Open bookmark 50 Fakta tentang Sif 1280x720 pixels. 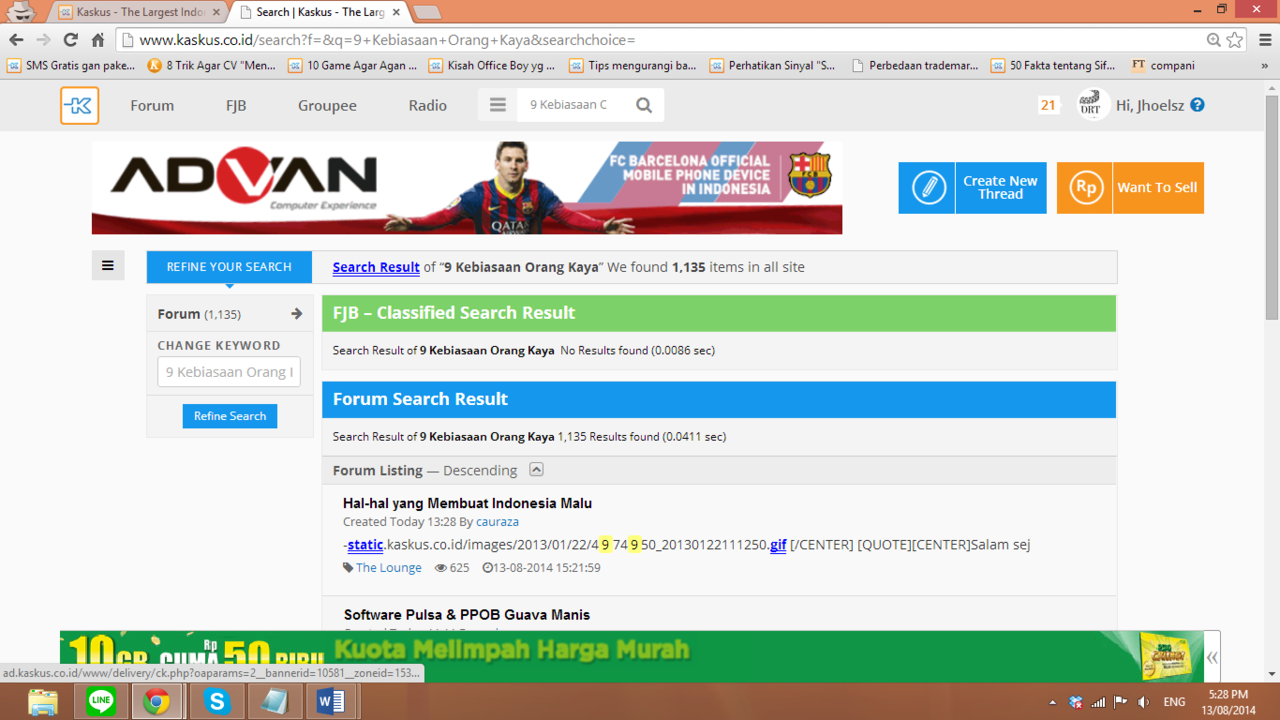pyautogui.click(x=1055, y=65)
